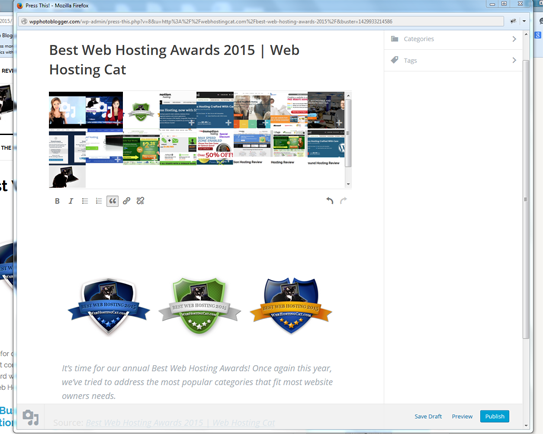543x434 pixels.
Task: Expand the Categories panel chevron
Action: 514,39
